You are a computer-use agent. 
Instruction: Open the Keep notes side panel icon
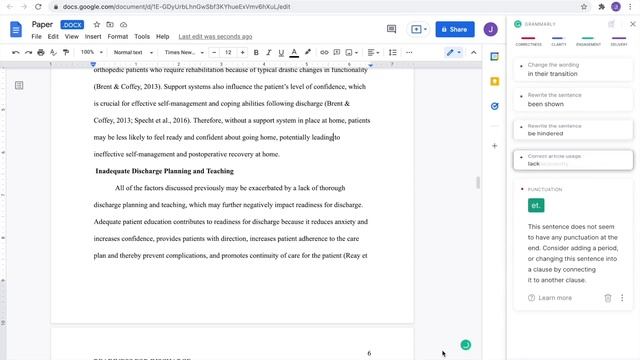(x=495, y=81)
